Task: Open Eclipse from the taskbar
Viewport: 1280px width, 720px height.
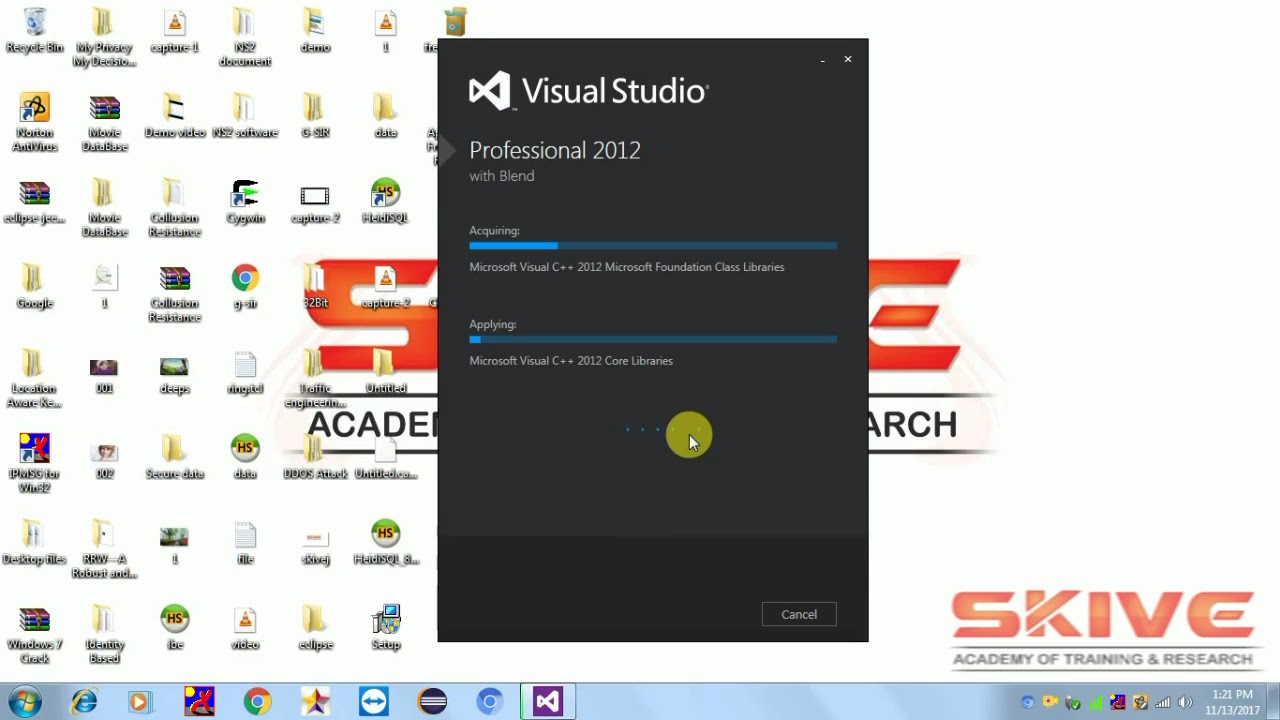Action: 432,701
